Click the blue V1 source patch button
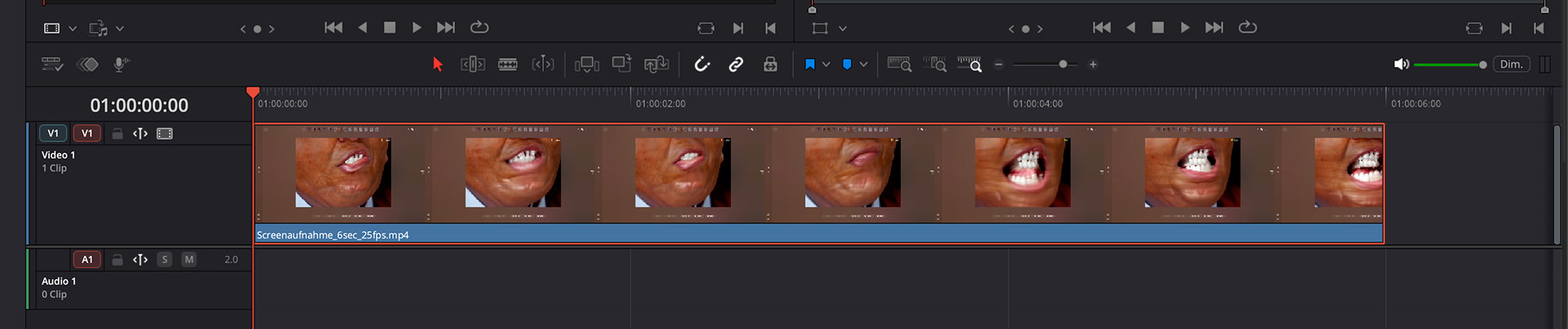Image resolution: width=1568 pixels, height=329 pixels. (53, 133)
